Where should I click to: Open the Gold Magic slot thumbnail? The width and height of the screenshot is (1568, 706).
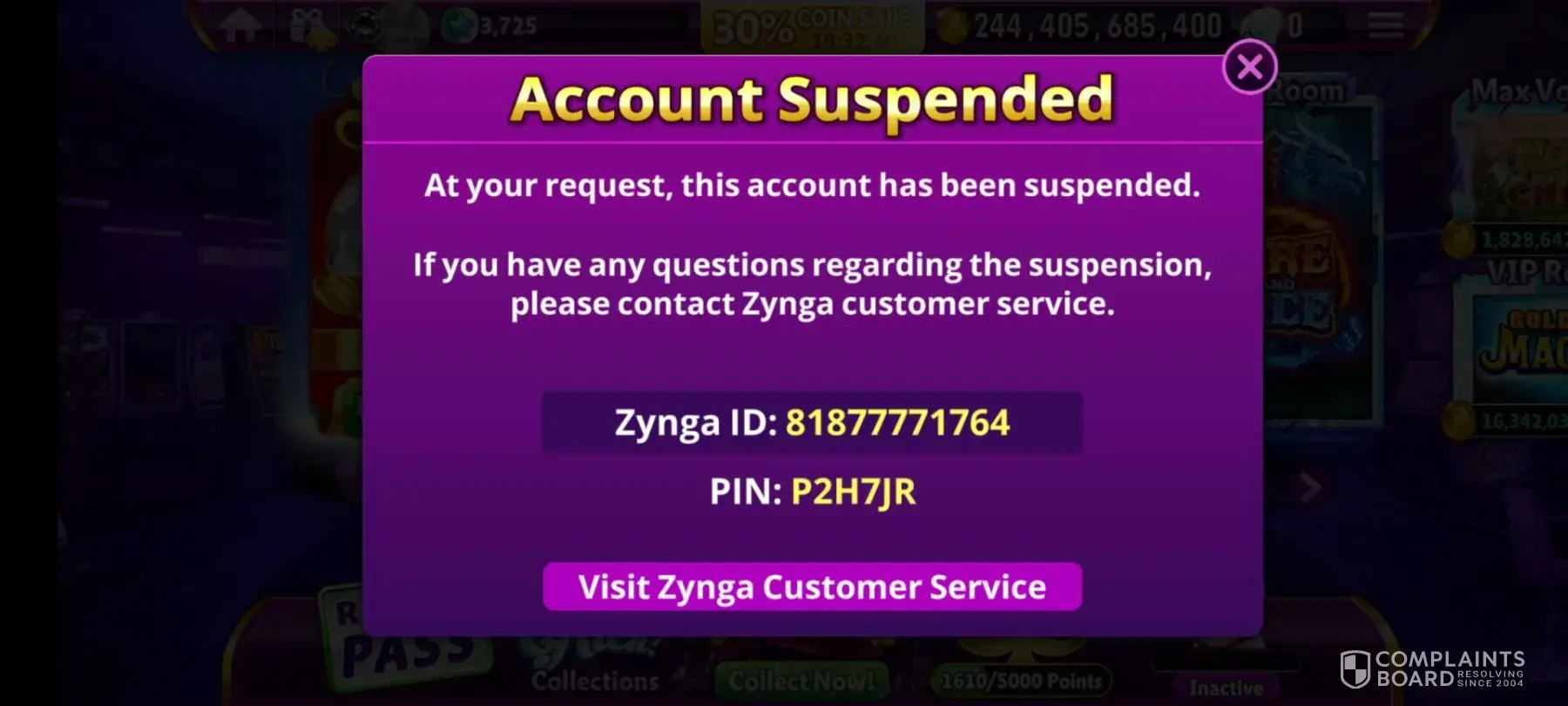click(x=1519, y=344)
